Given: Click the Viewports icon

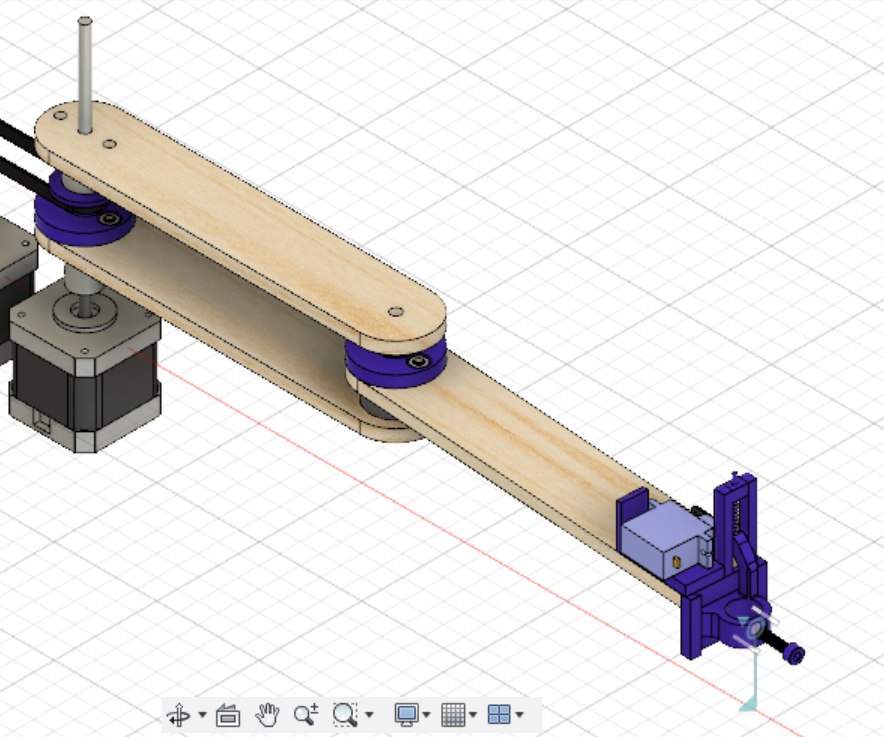Looking at the screenshot, I should click(500, 714).
